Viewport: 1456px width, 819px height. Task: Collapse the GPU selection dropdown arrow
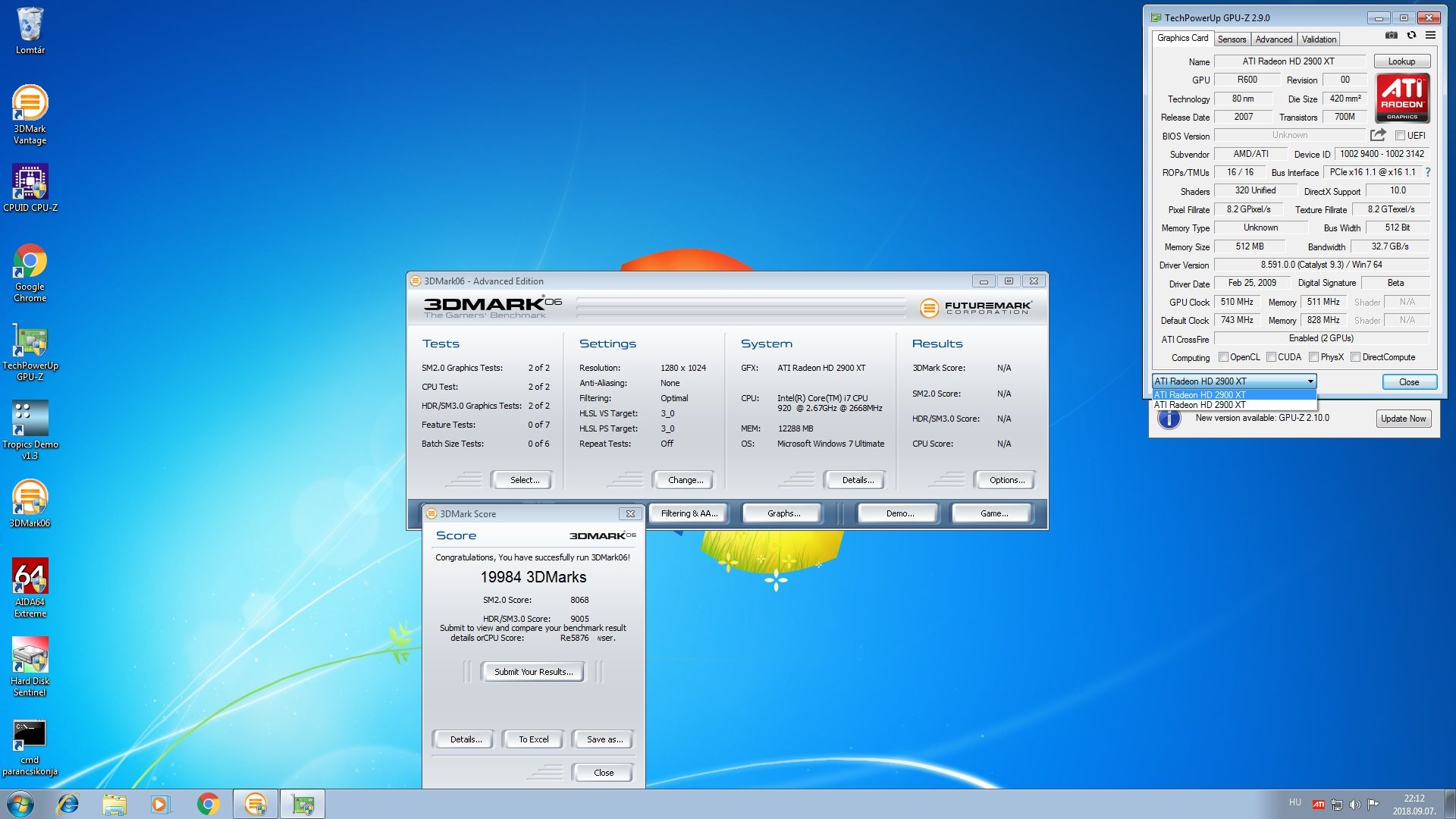pyautogui.click(x=1310, y=381)
